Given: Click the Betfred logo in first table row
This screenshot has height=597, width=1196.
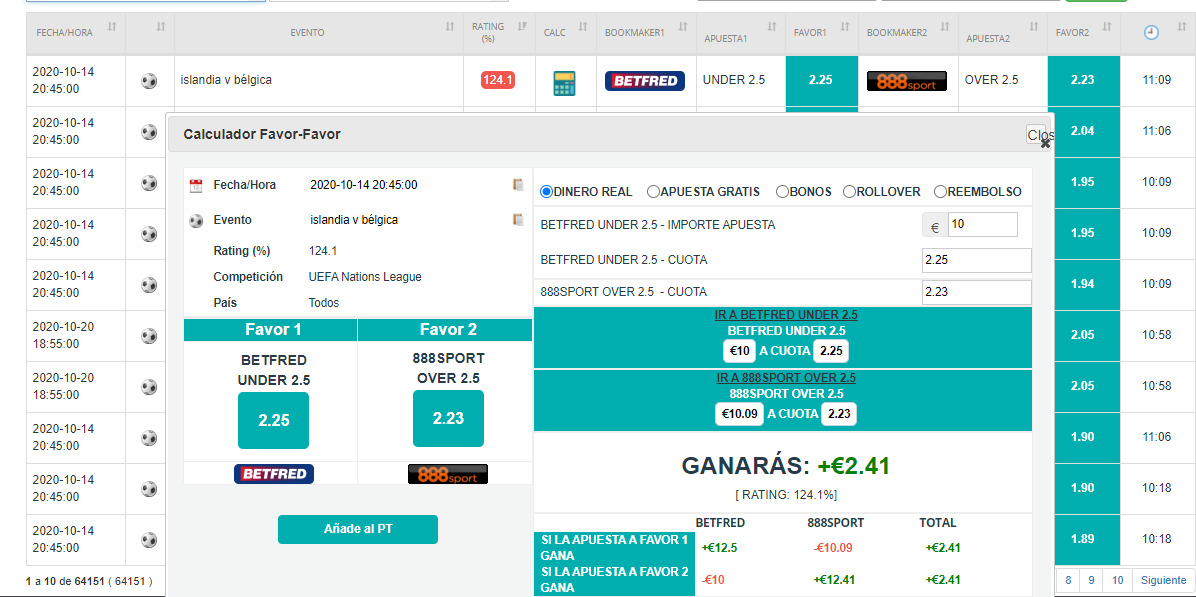Looking at the screenshot, I should click(x=645, y=81).
